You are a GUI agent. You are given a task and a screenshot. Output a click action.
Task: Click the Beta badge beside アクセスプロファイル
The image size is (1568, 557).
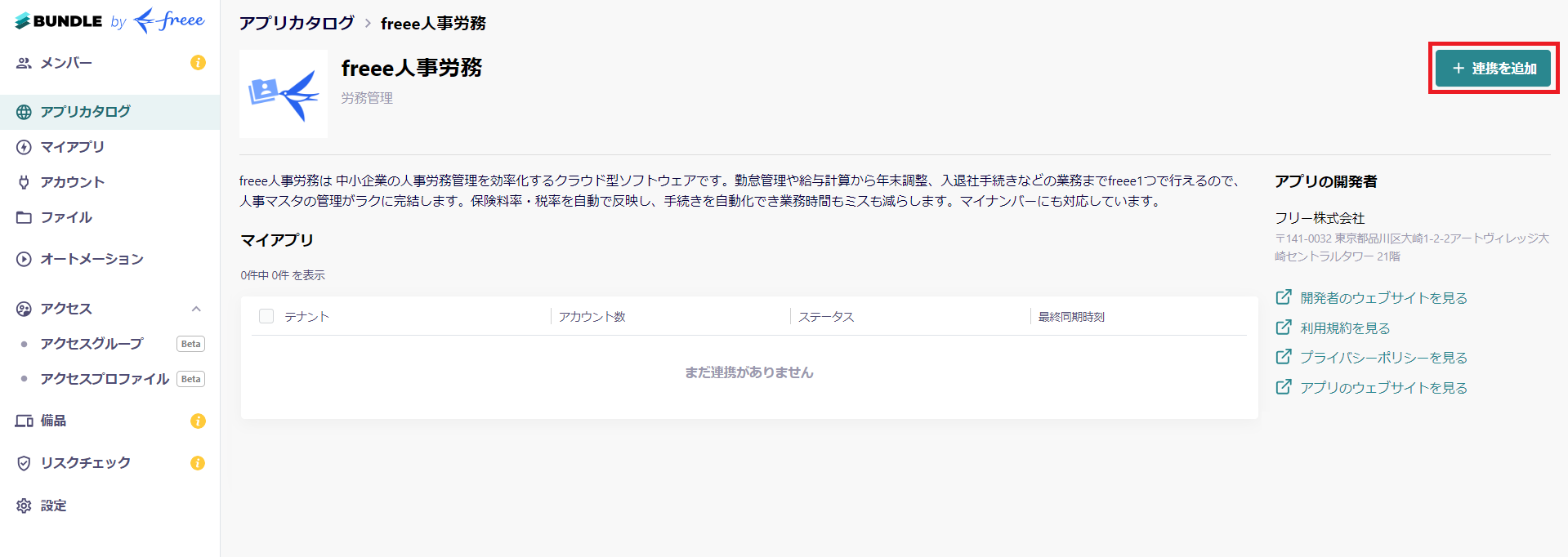pos(190,379)
